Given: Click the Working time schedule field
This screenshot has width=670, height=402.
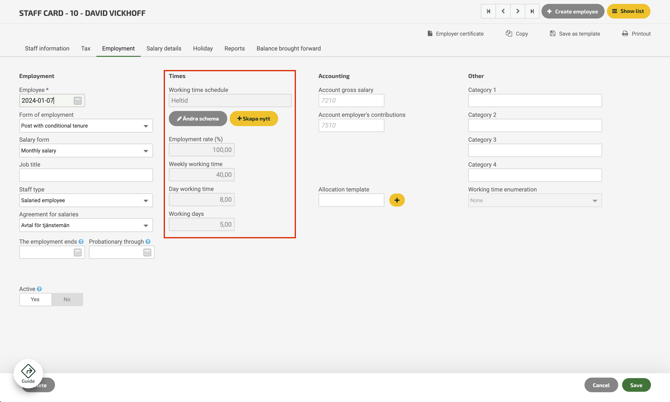Looking at the screenshot, I should coord(230,101).
